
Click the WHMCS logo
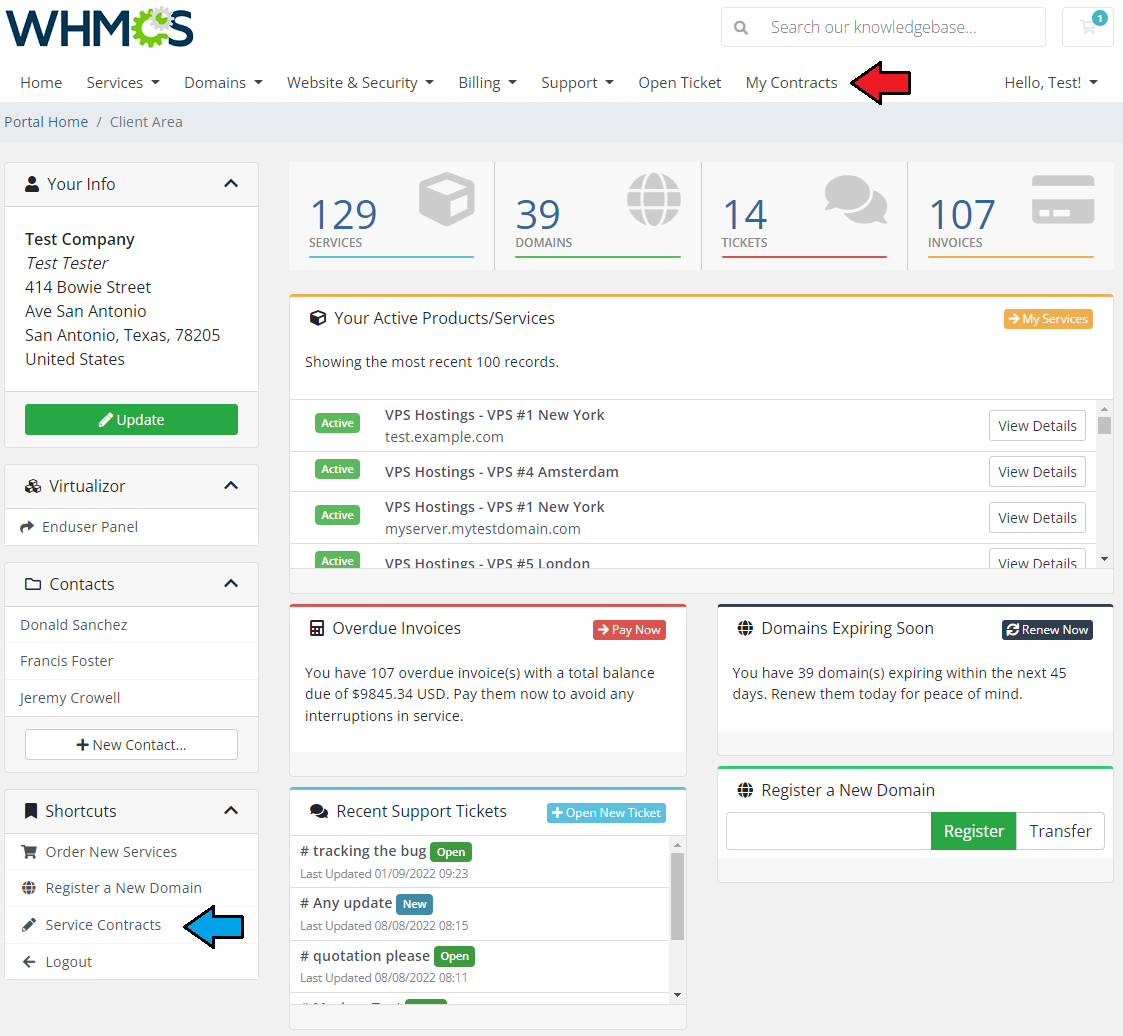point(100,28)
